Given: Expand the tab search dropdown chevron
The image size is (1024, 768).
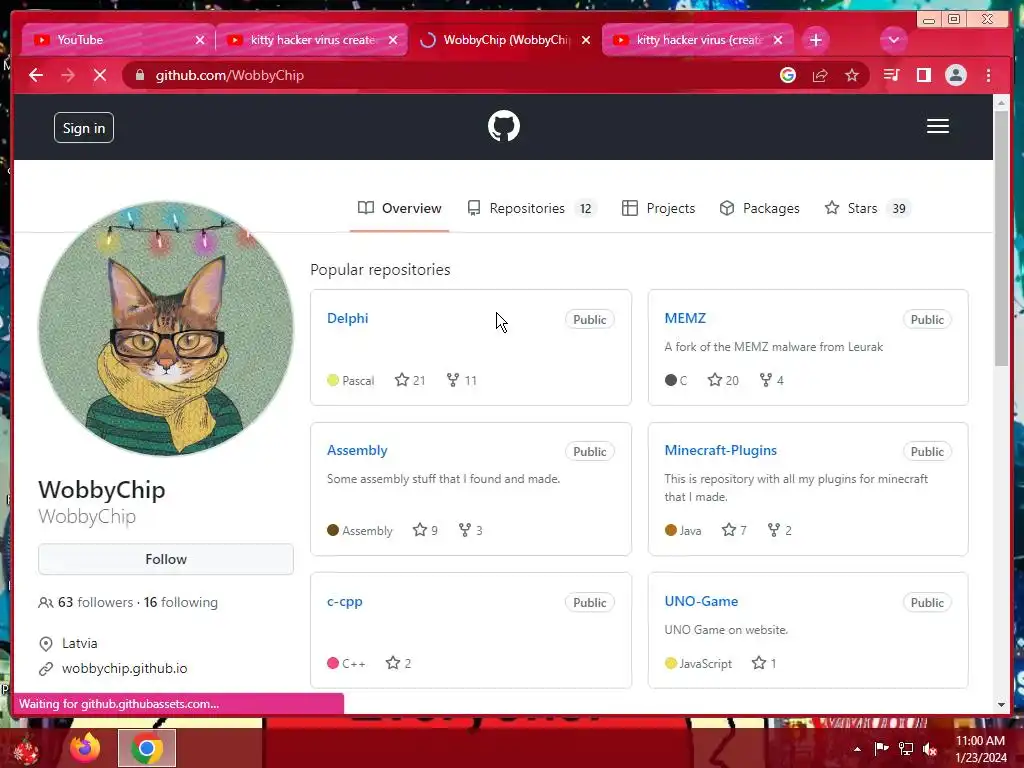Looking at the screenshot, I should pos(893,40).
